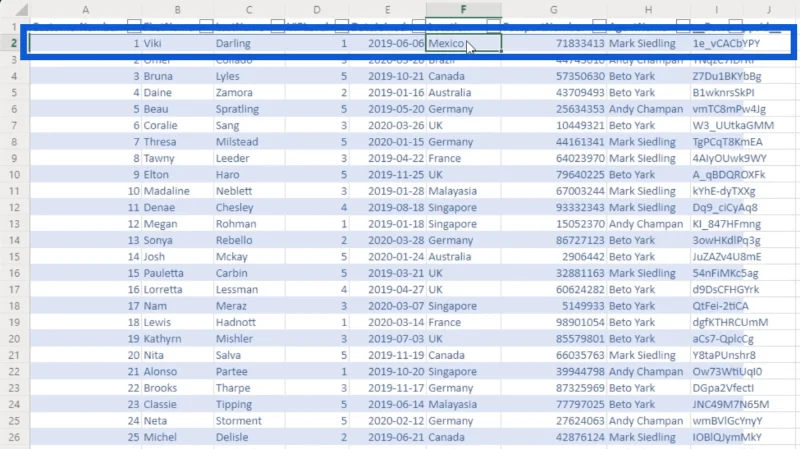Click the last name cell Haro
The image size is (800, 449).
(x=249, y=174)
